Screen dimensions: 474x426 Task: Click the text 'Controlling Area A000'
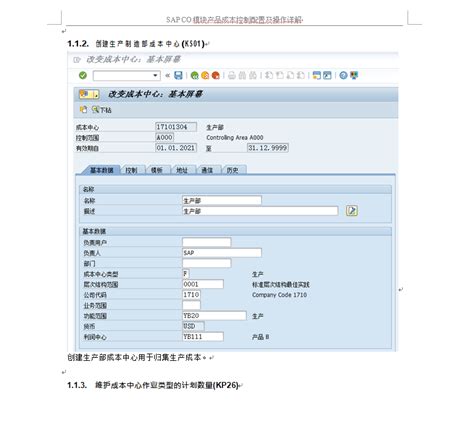pos(235,137)
